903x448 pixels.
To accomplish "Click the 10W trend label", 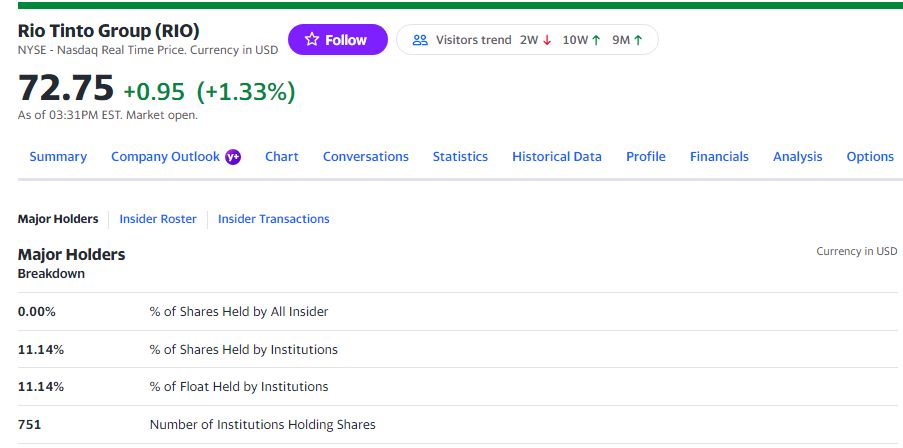I will [x=575, y=40].
